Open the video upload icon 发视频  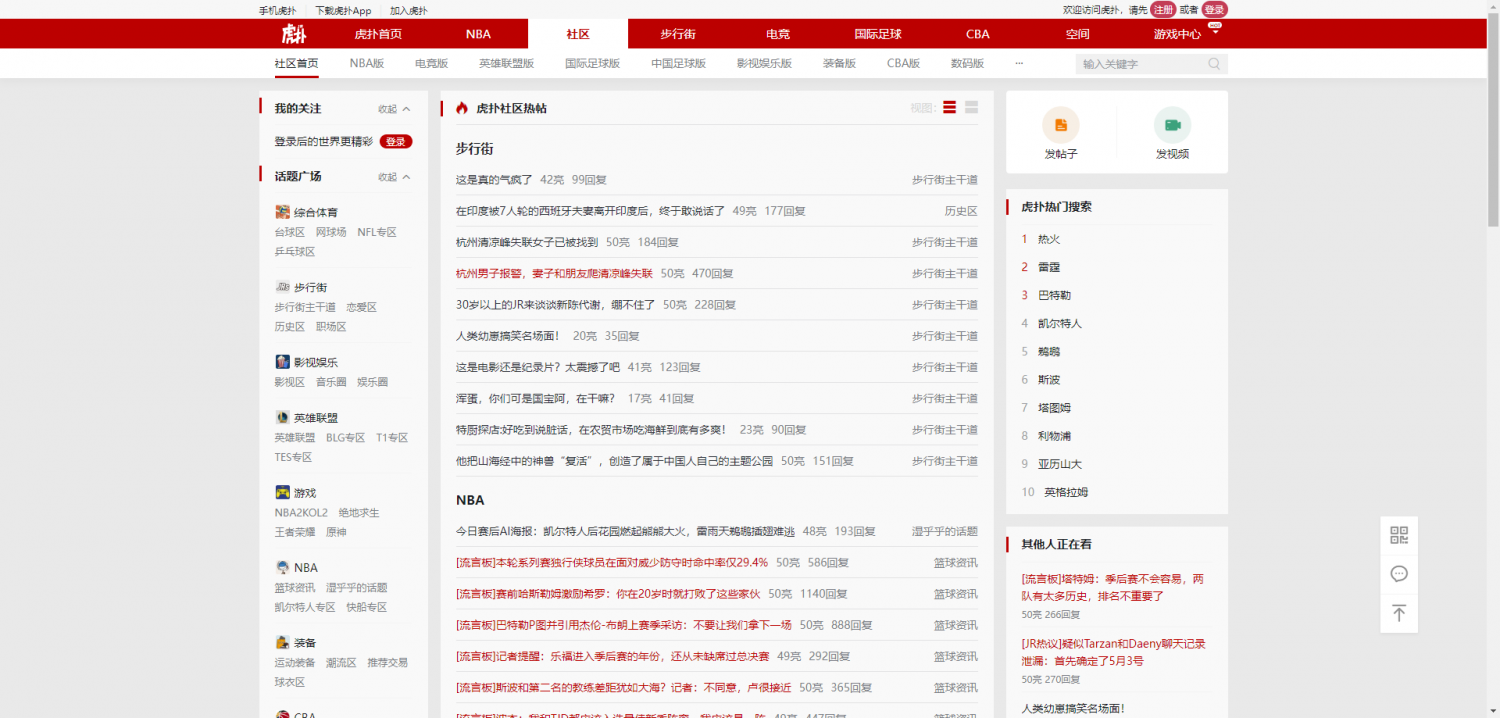[x=1173, y=125]
